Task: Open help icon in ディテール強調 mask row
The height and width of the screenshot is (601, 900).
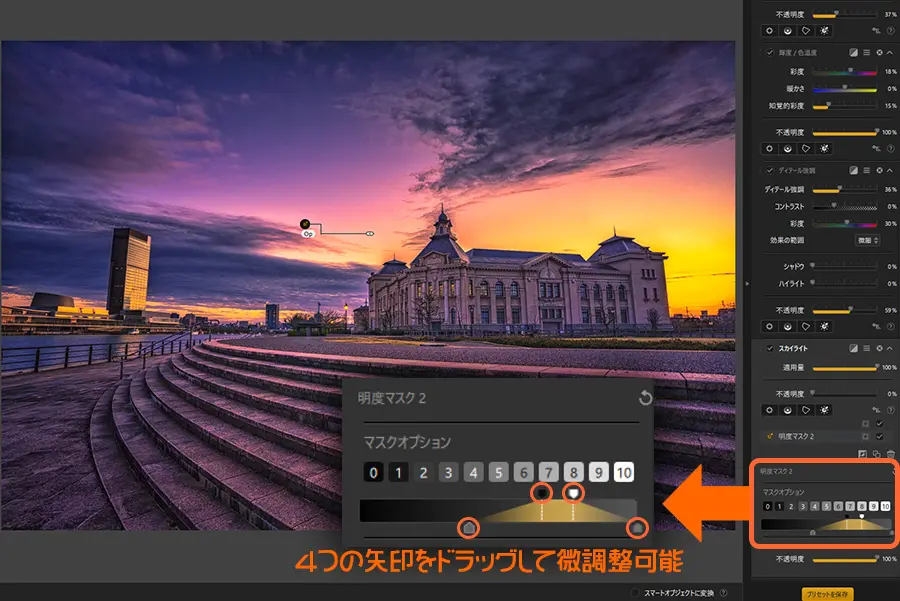Action: pyautogui.click(x=890, y=326)
